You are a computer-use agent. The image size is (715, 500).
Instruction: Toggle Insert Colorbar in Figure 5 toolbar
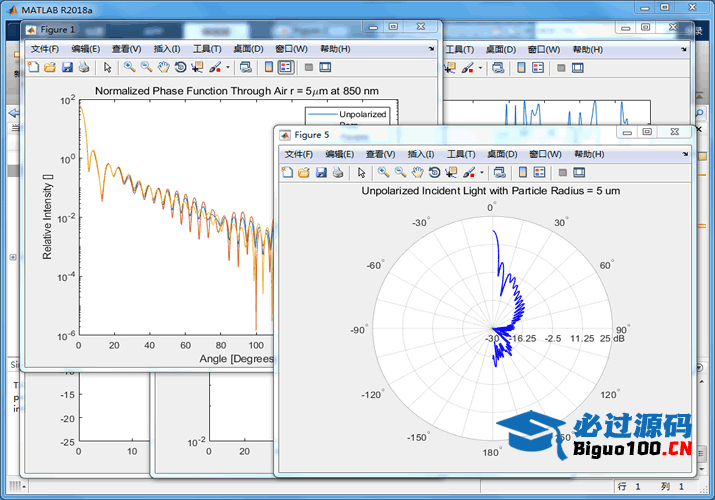pyautogui.click(x=523, y=172)
